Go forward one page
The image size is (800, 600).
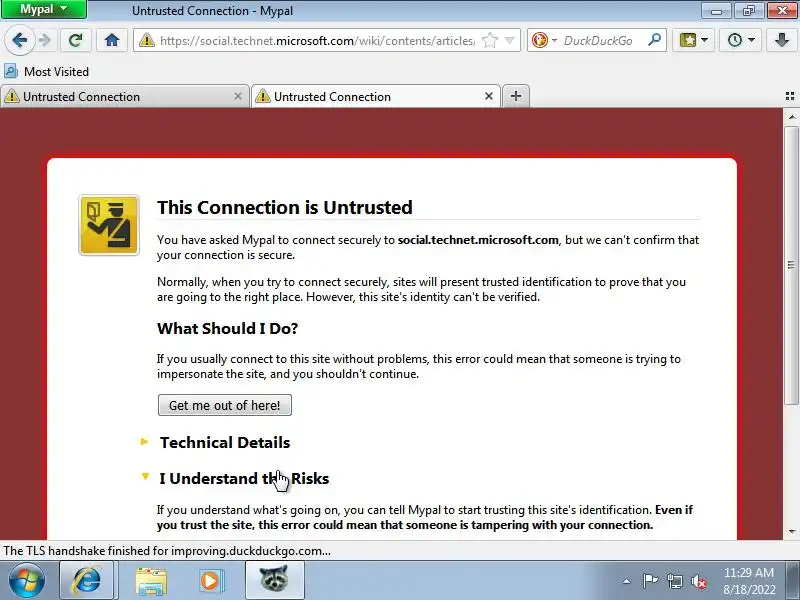pyautogui.click(x=45, y=40)
